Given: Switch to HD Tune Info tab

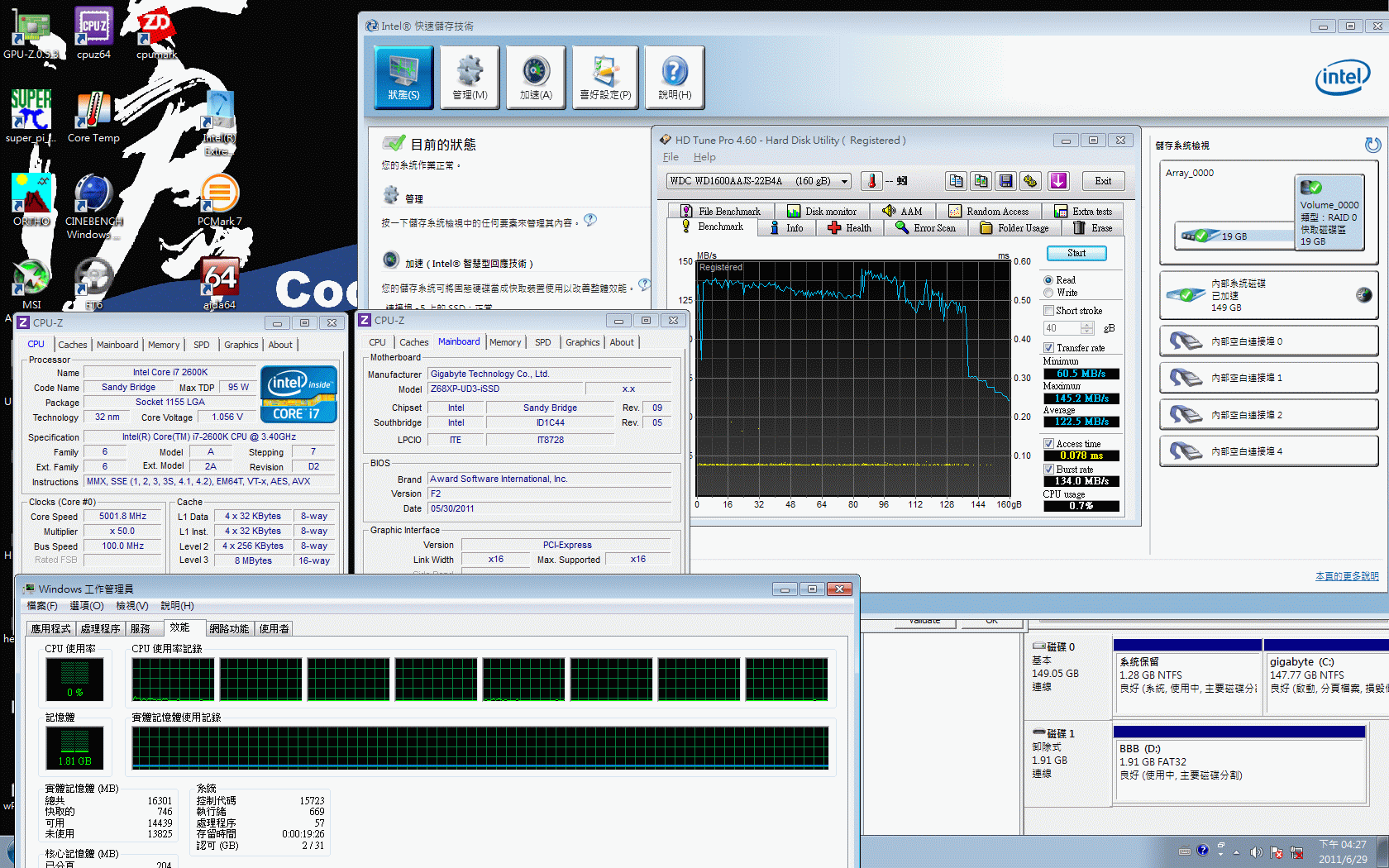Looking at the screenshot, I should (x=786, y=228).
